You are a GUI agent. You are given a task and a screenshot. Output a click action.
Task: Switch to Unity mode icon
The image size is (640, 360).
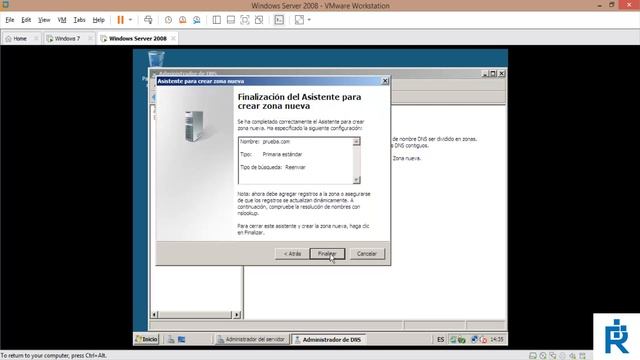(x=259, y=20)
